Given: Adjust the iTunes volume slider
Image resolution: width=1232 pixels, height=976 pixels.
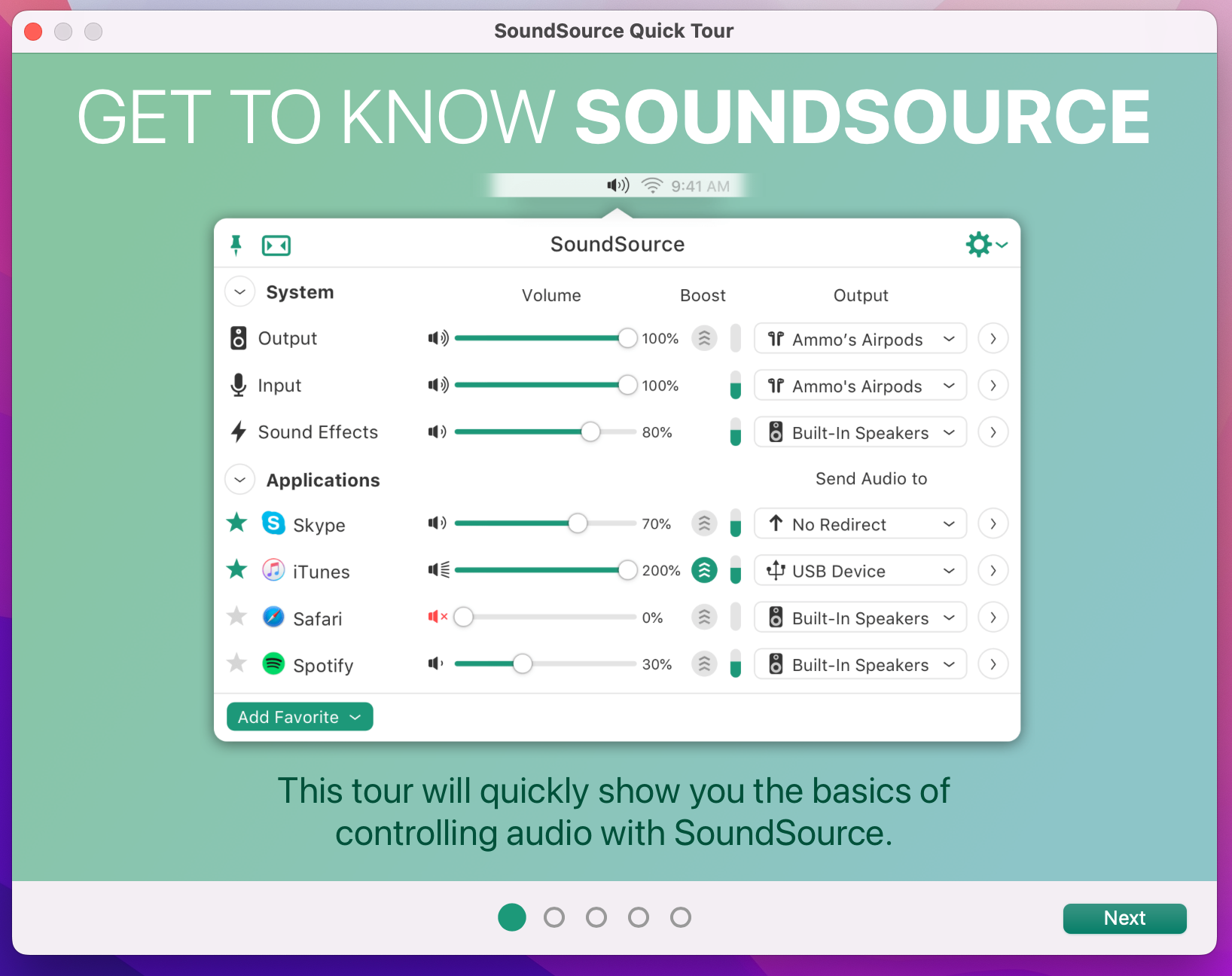Looking at the screenshot, I should [x=546, y=570].
